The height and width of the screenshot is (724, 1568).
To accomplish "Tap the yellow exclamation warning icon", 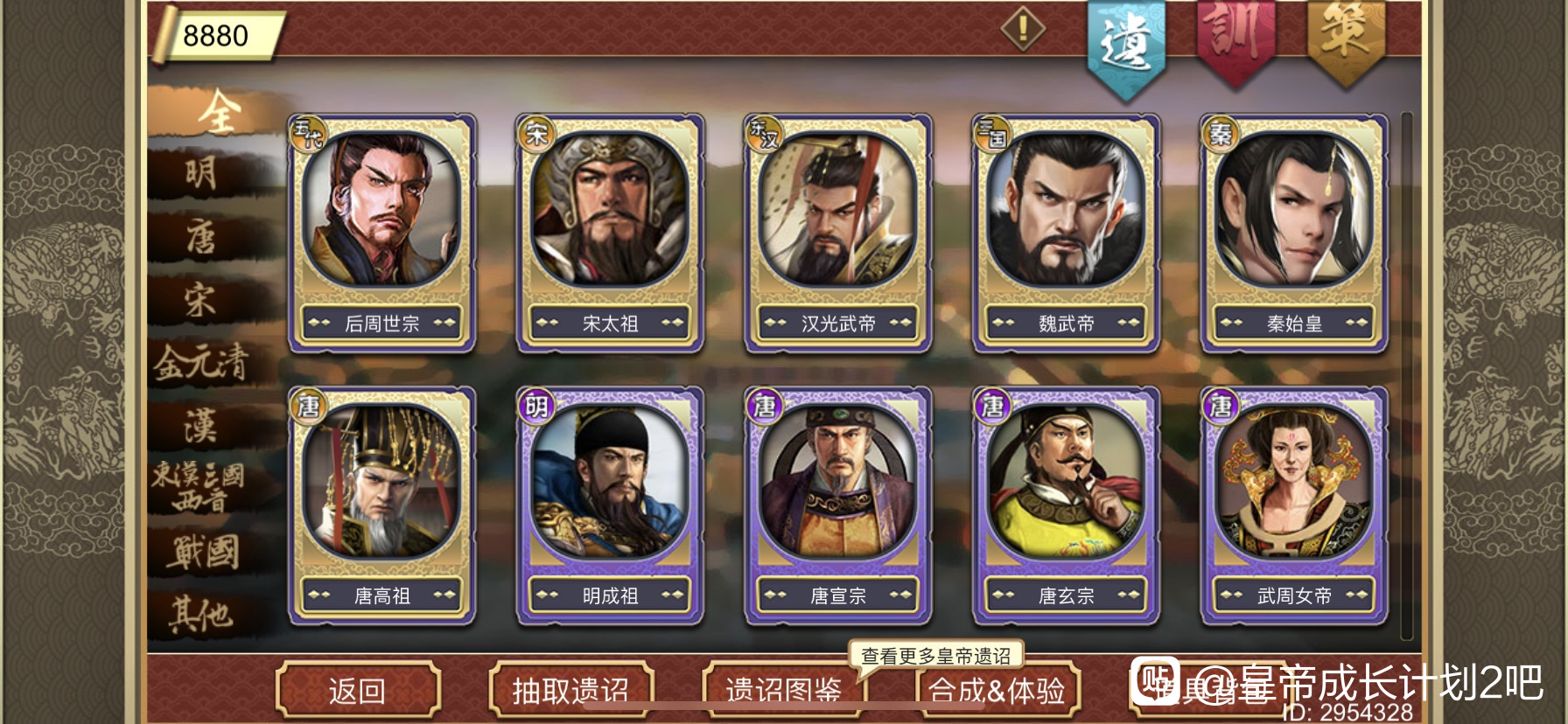I will (1022, 29).
